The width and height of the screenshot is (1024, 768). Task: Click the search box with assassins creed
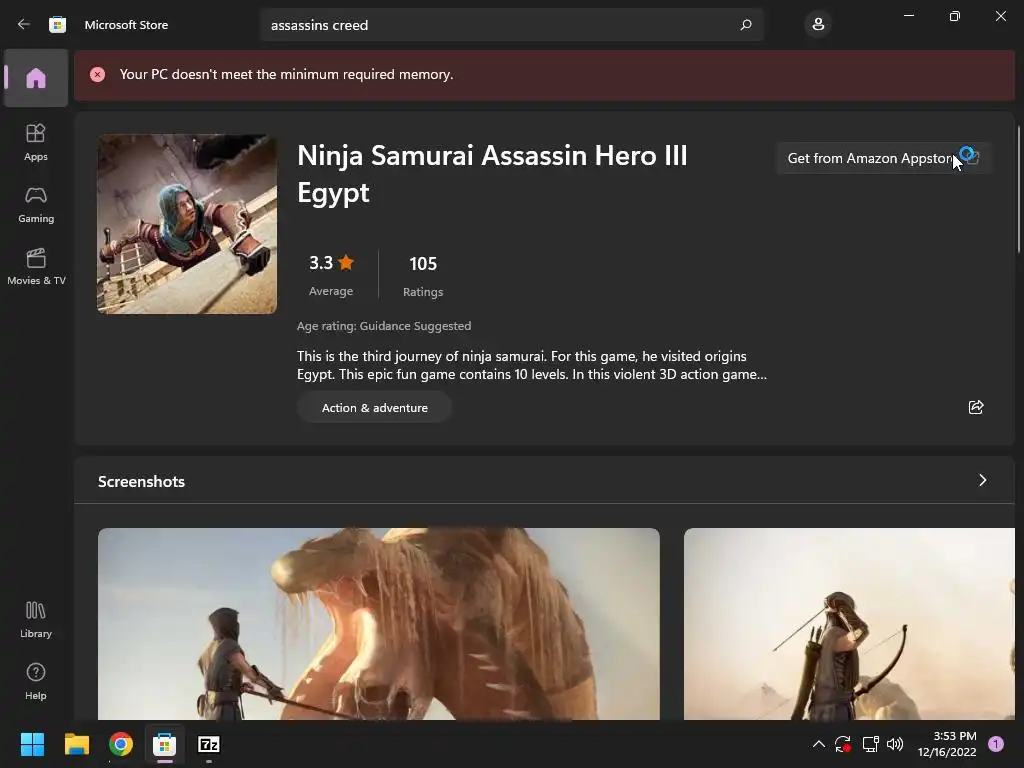click(x=511, y=25)
